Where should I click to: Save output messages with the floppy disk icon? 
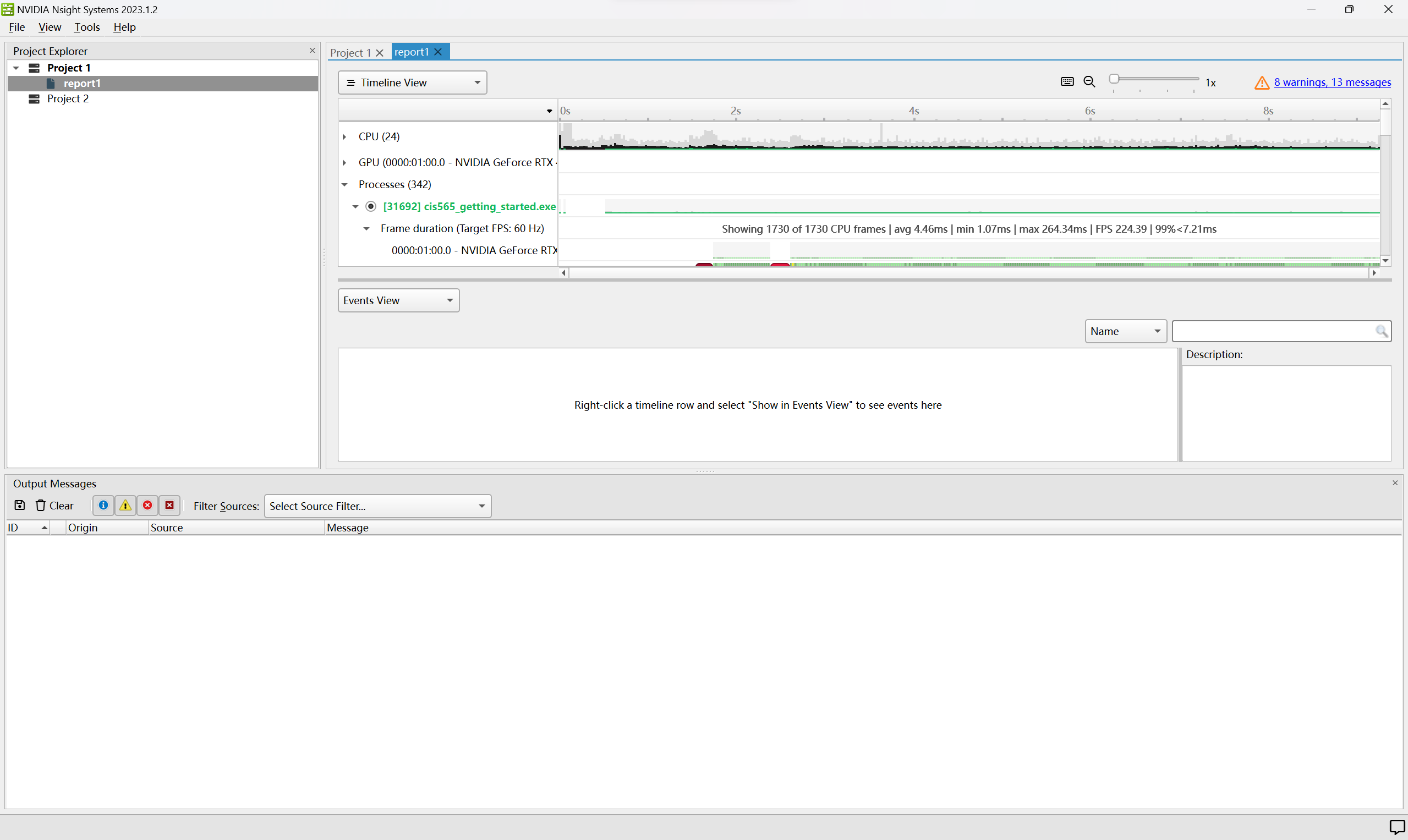point(20,506)
